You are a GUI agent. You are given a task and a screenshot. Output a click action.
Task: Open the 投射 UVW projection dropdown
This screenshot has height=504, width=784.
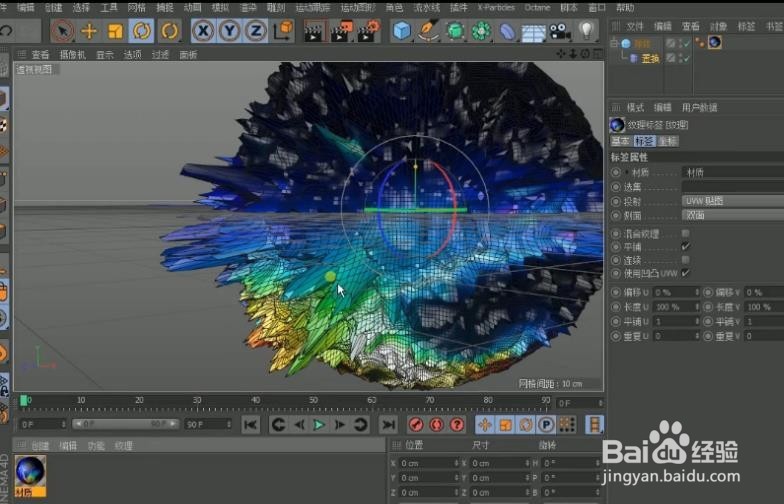(x=733, y=201)
